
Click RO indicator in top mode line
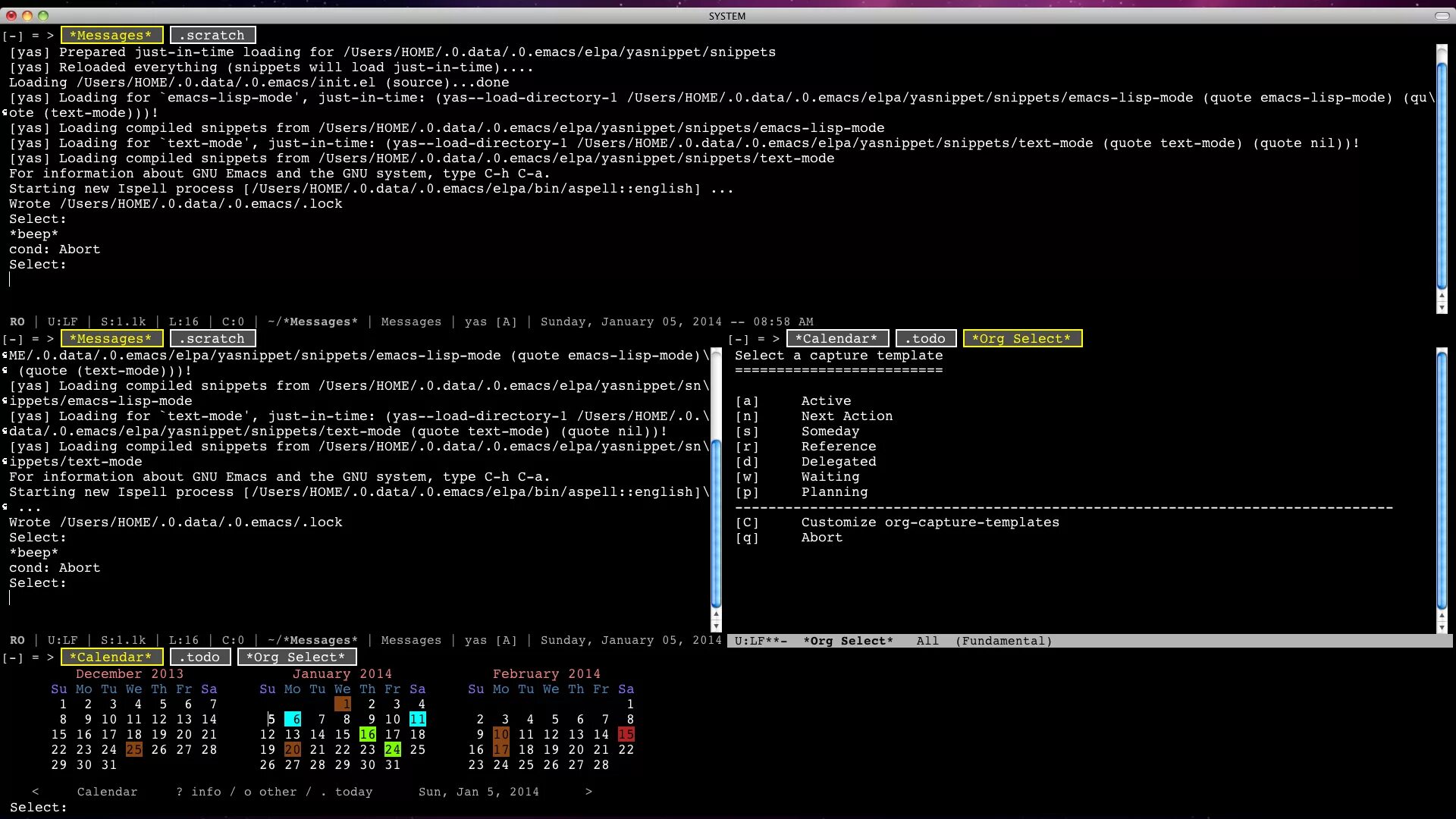17,322
